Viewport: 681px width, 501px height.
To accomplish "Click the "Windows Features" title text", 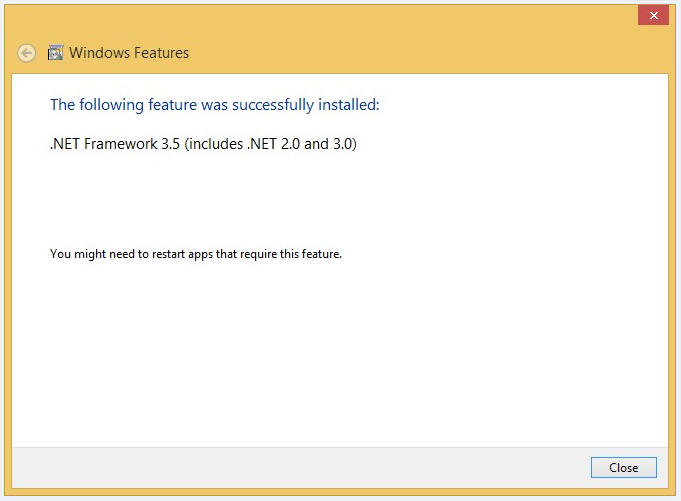I will (129, 53).
